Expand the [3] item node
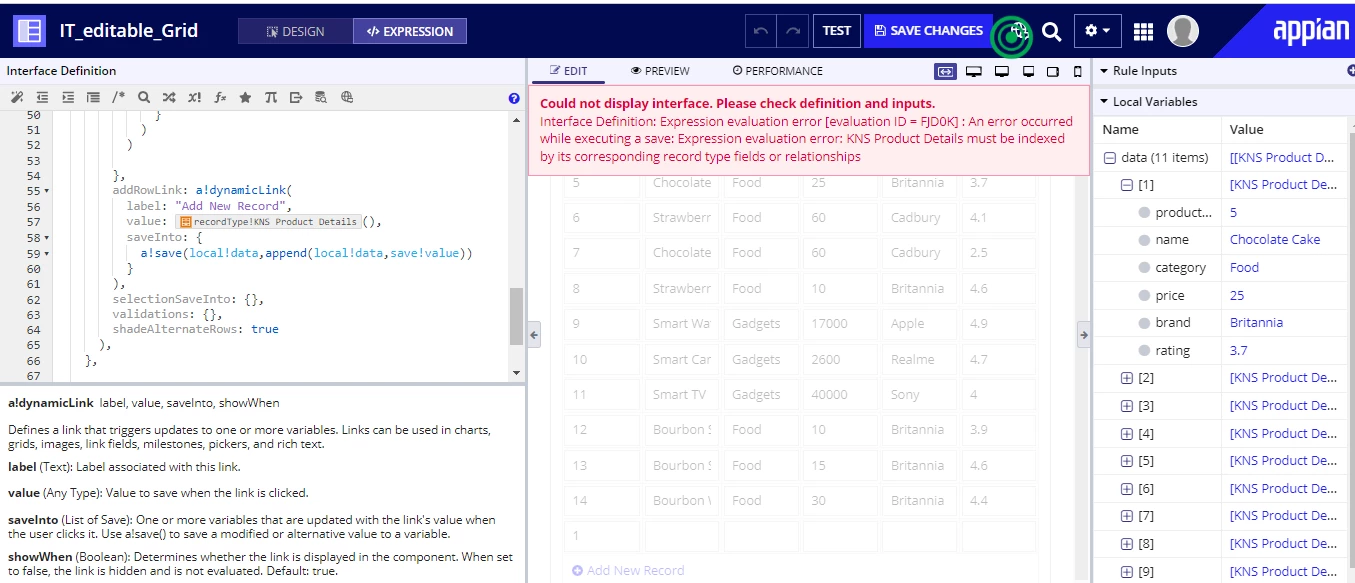Screen dimensions: 1355x583 click(x=1127, y=406)
